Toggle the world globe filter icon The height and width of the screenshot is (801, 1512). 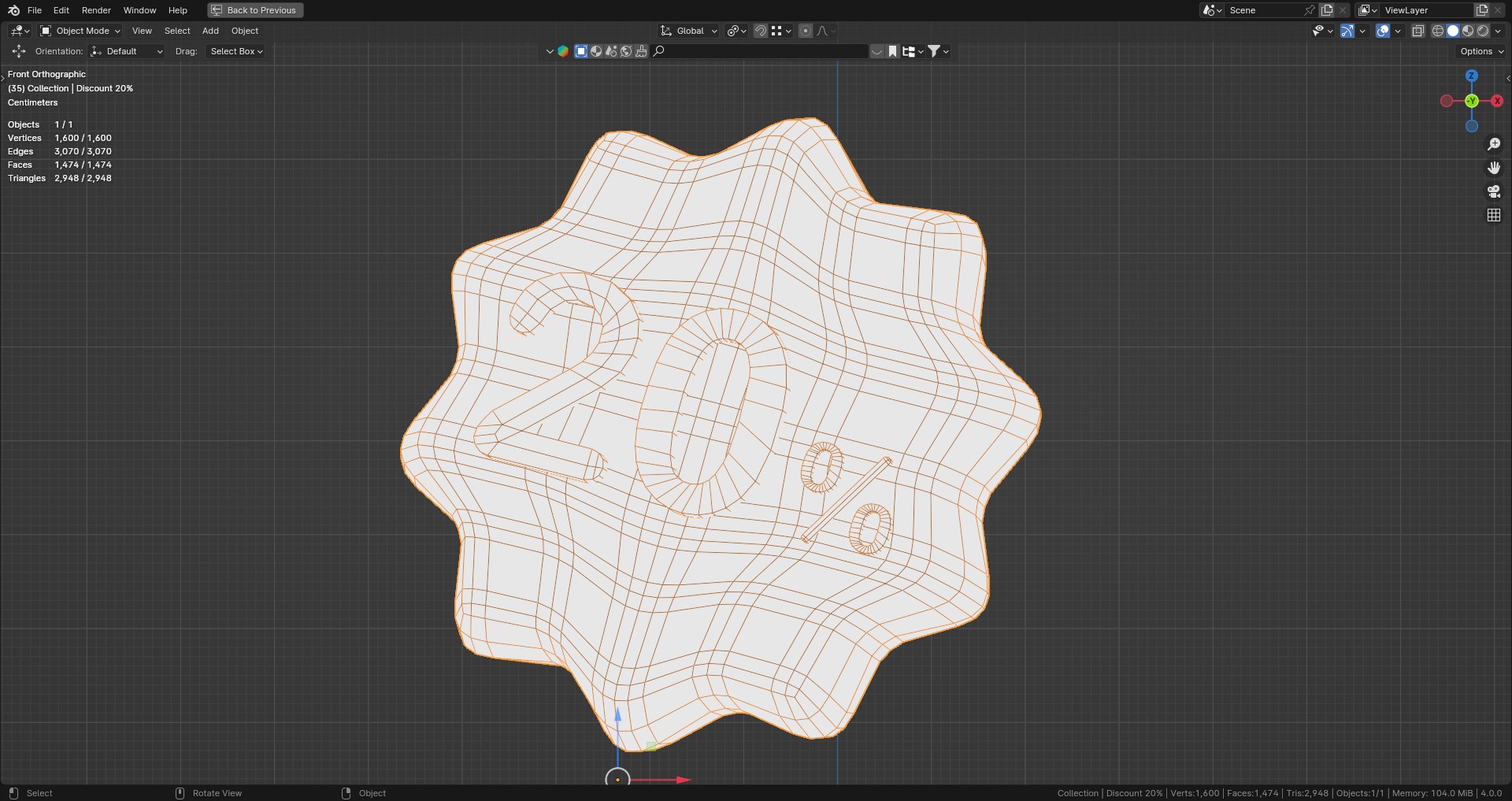(x=626, y=51)
